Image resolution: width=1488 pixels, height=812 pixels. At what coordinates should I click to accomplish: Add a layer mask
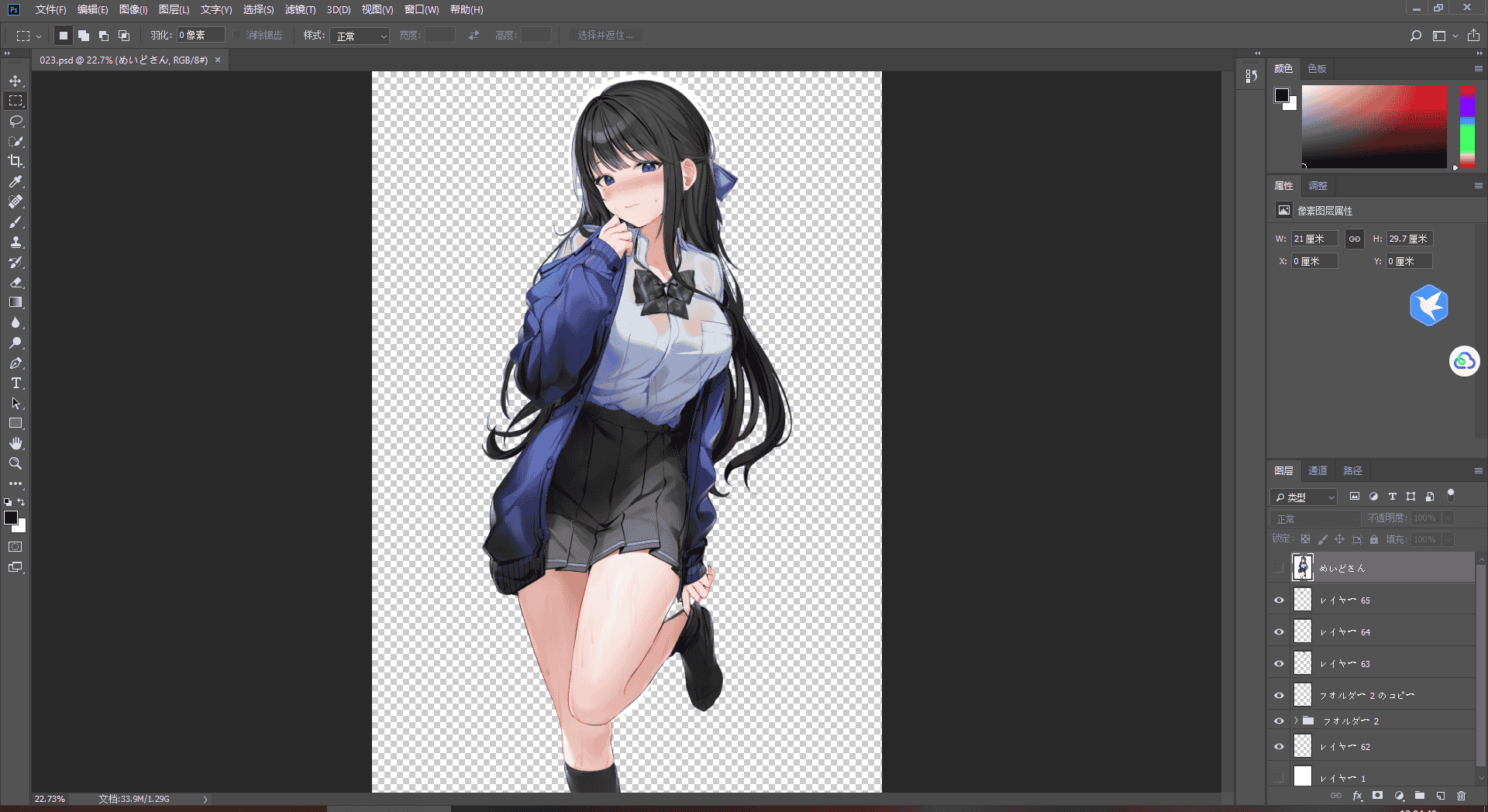[1378, 796]
